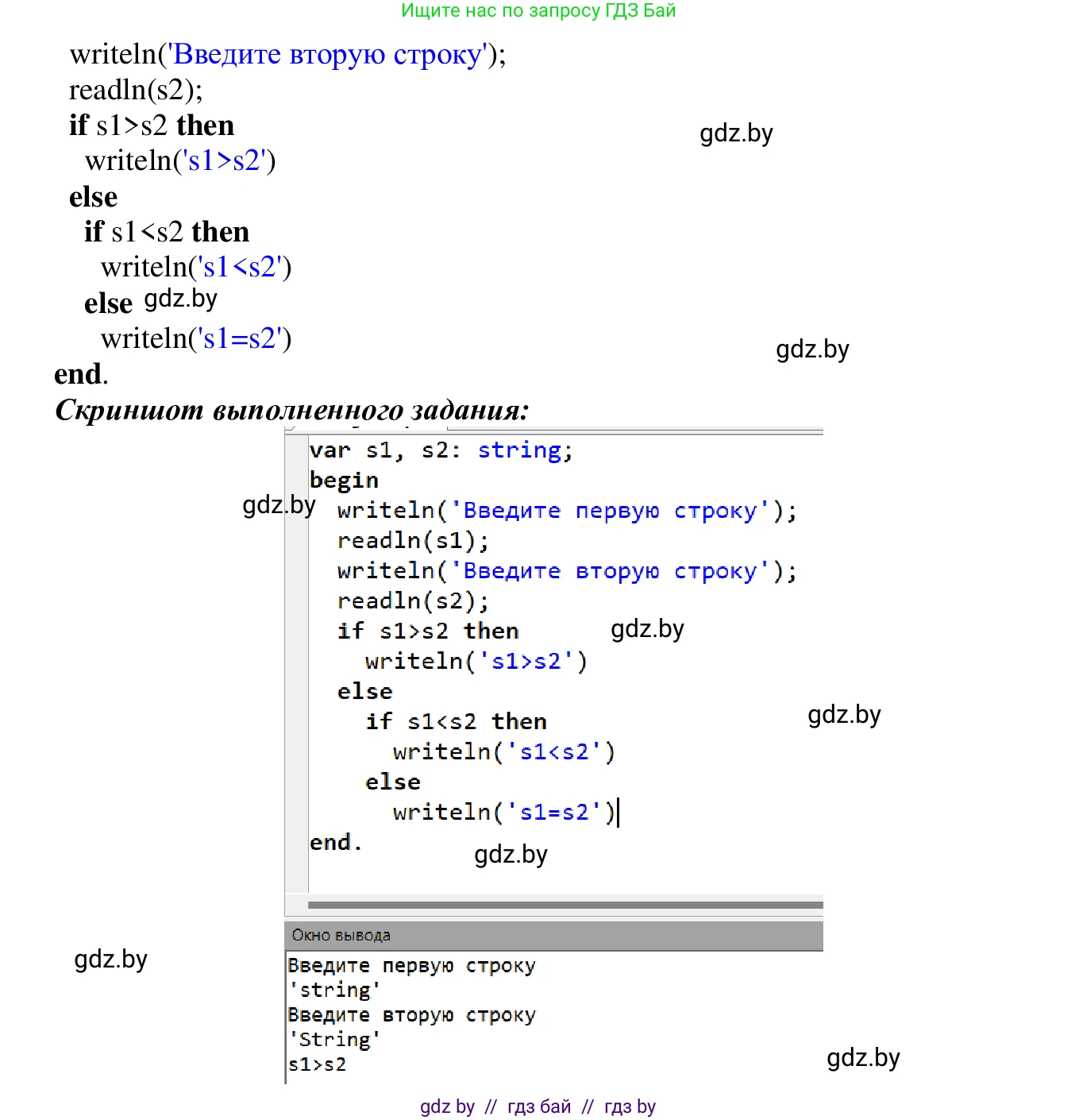Click the "s1>s2" result in output window
Image resolution: width=1079 pixels, height=1120 pixels.
point(318,1064)
